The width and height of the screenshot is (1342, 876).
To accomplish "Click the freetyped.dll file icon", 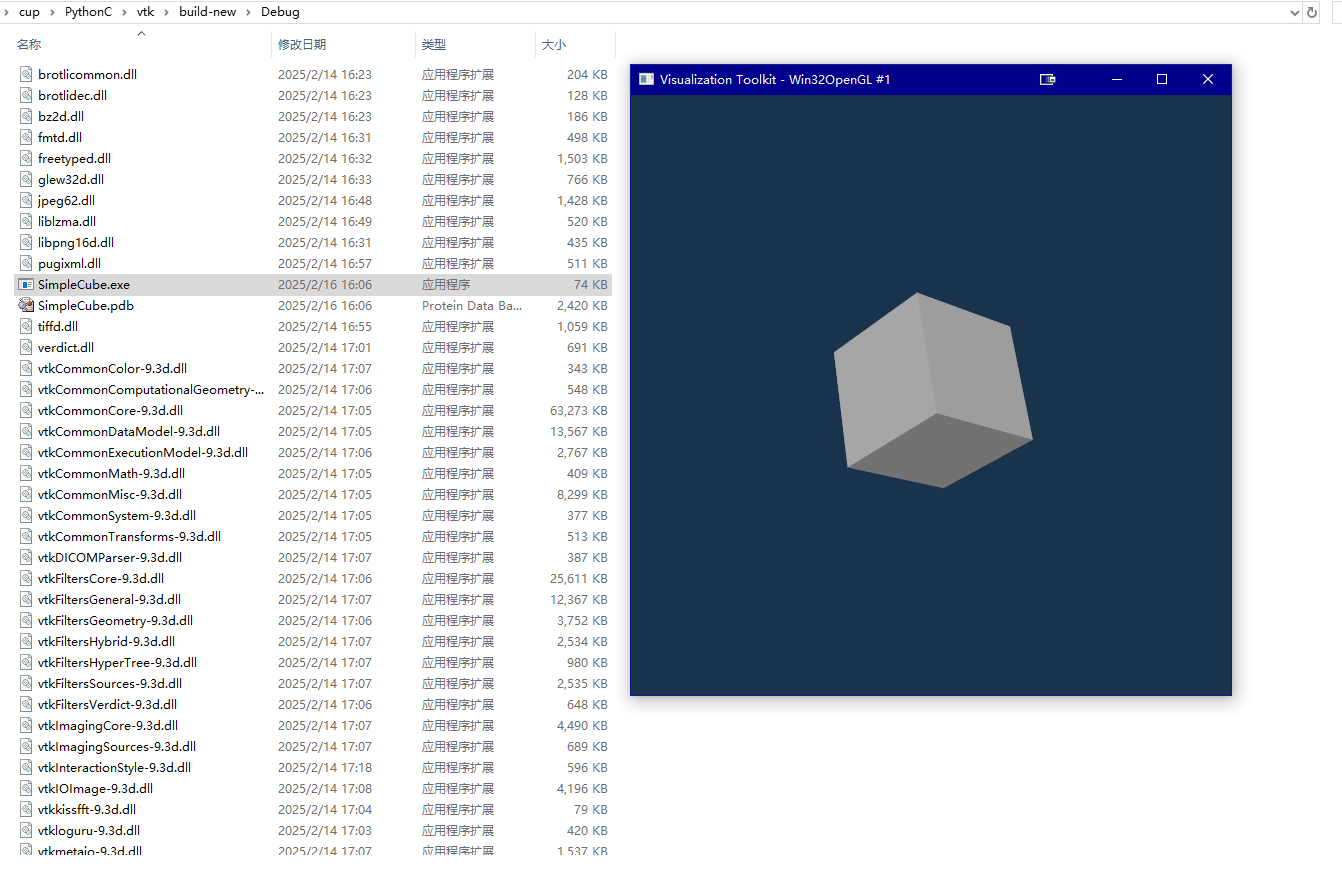I will pos(26,158).
